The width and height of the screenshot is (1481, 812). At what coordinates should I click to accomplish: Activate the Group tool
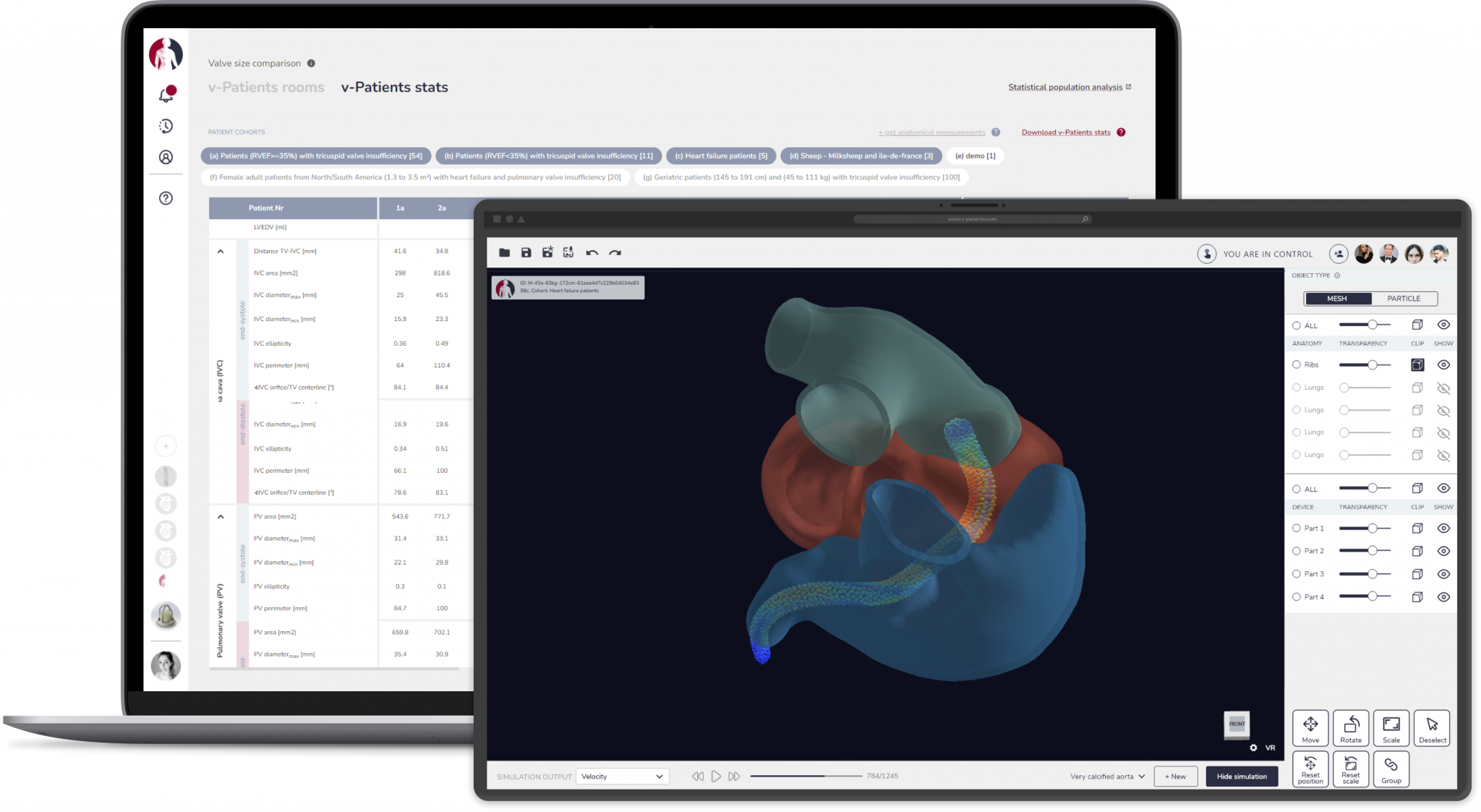coord(1391,769)
